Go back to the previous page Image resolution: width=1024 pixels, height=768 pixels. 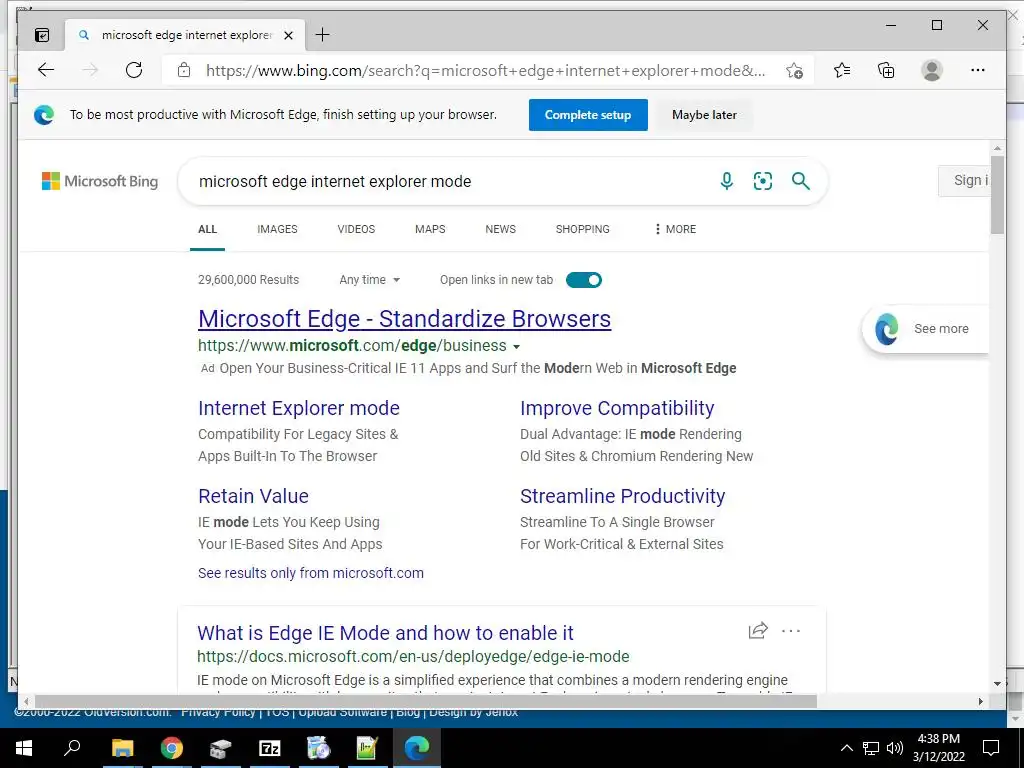click(x=46, y=70)
